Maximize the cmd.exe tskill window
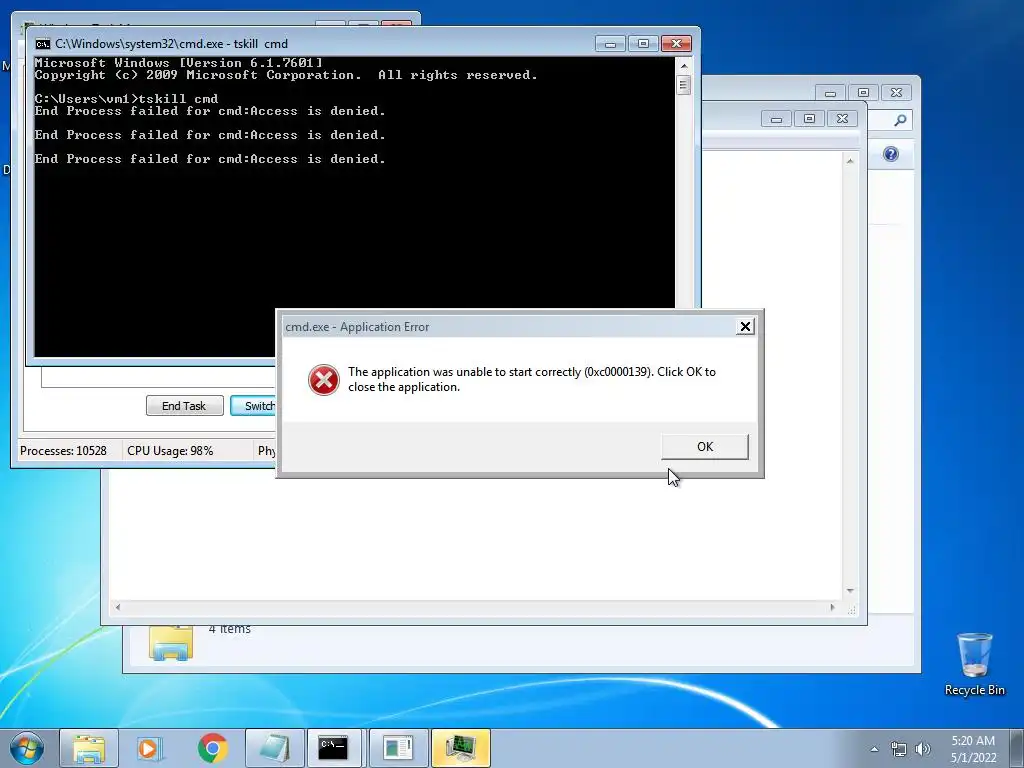Screen dimensions: 1024x768 643,44
